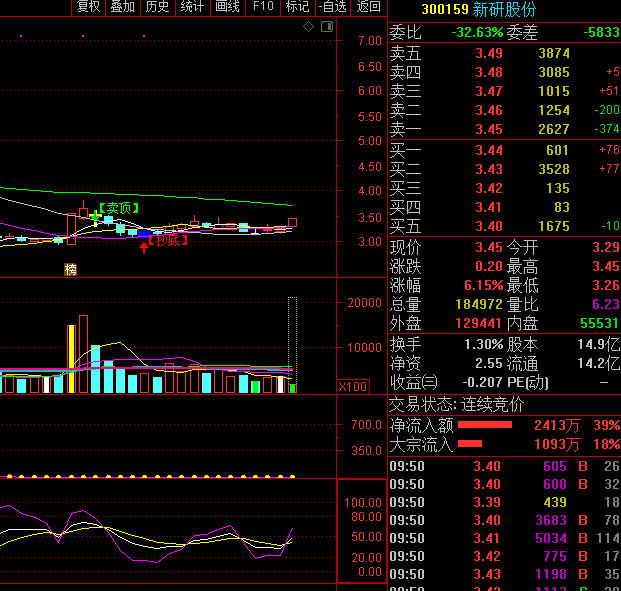Select the 卖一 3.45 order row
This screenshot has height=591, width=621.
tap(504, 129)
